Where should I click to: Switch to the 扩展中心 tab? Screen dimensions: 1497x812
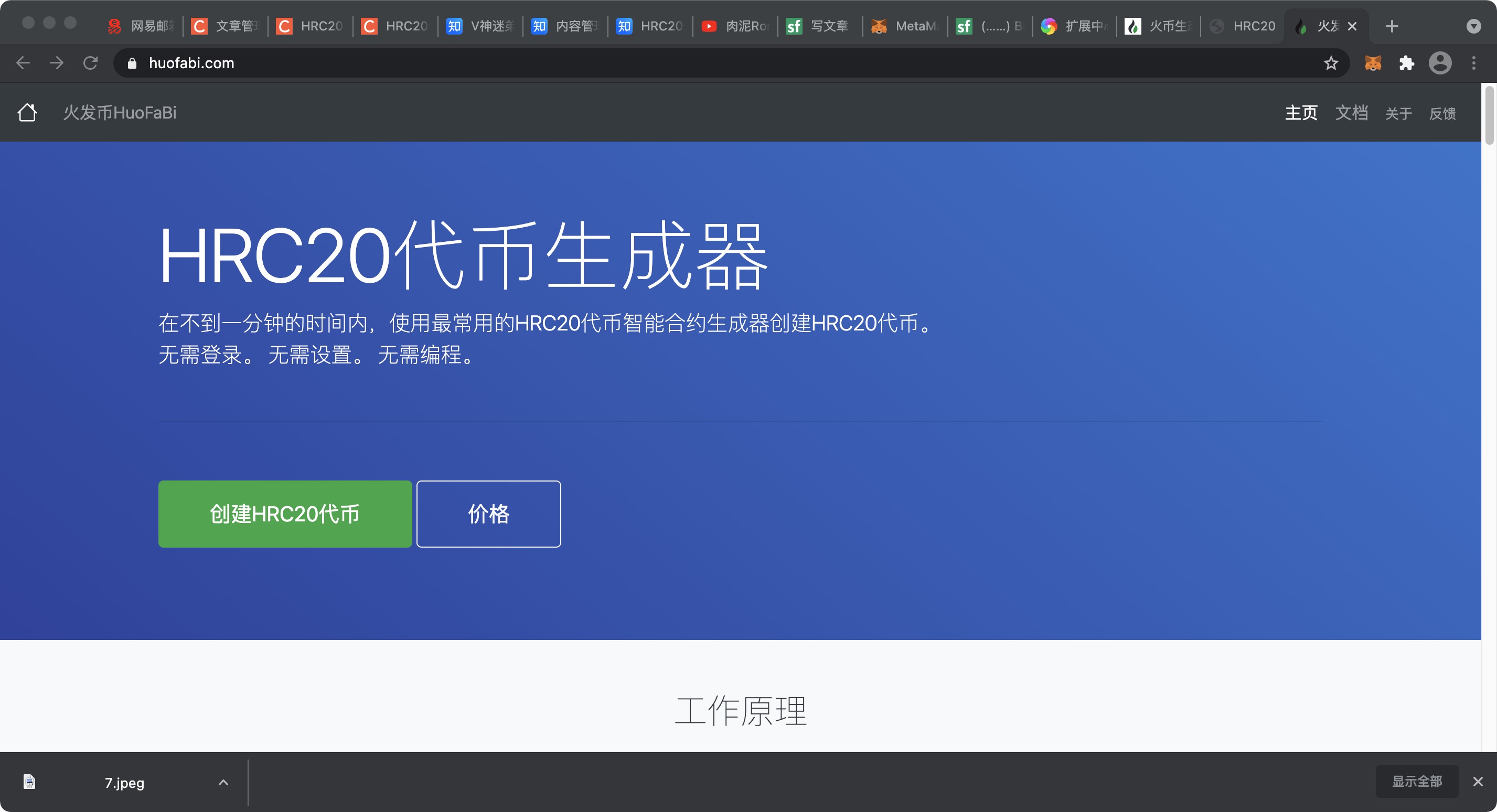tap(1075, 26)
